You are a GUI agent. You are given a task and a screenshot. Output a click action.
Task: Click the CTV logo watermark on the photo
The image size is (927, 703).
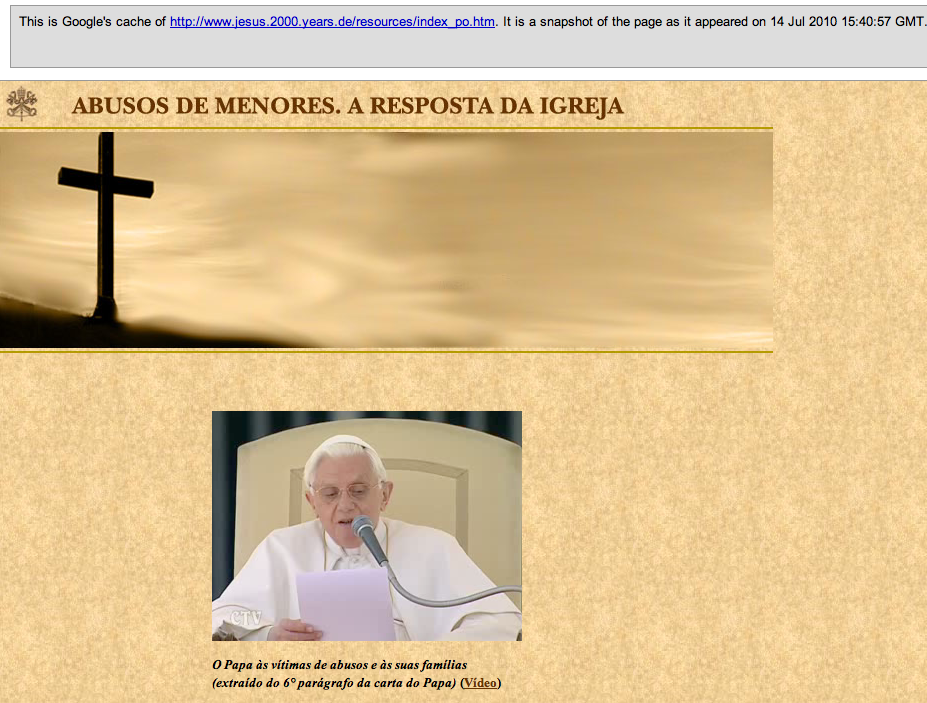pos(246,619)
